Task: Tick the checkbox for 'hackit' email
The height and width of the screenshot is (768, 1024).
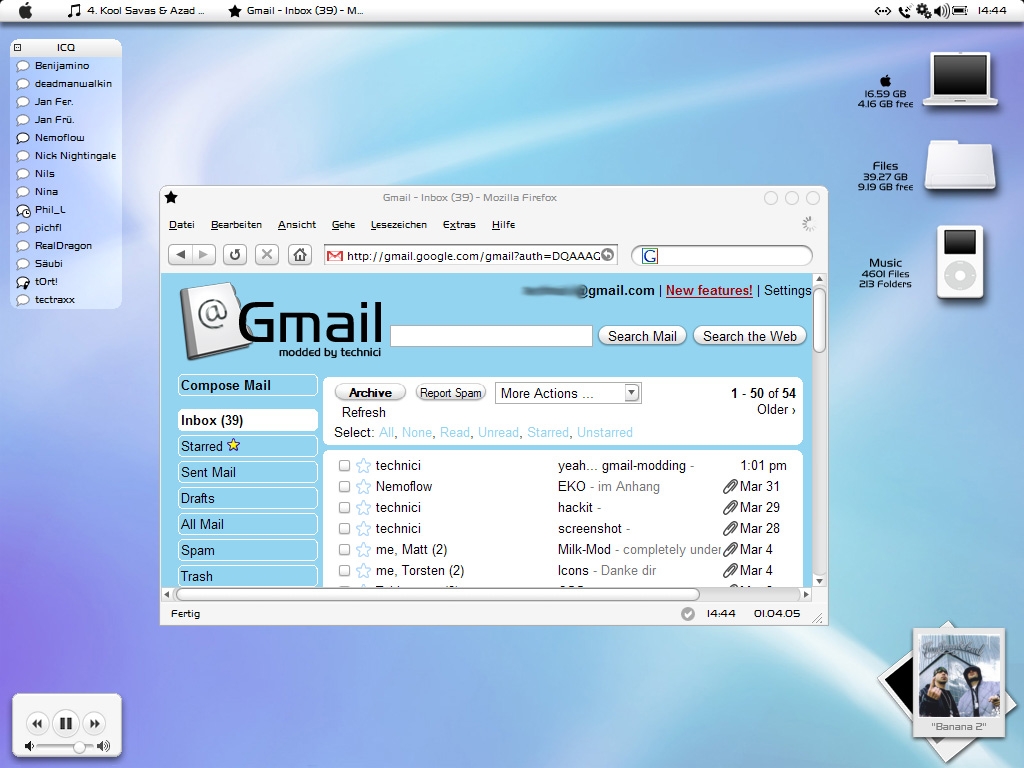Action: click(344, 507)
